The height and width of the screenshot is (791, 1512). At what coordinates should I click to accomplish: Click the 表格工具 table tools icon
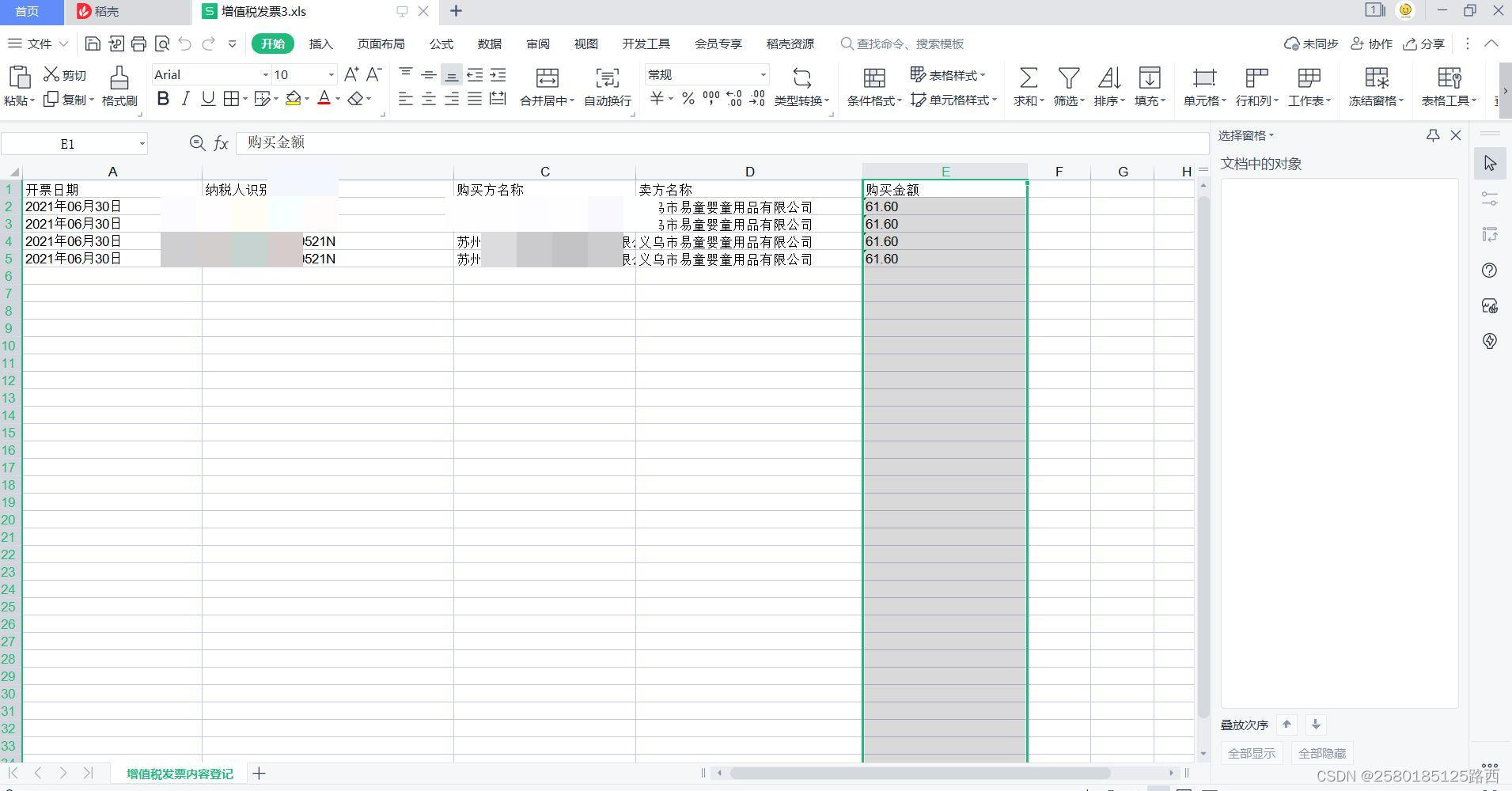tap(1449, 78)
